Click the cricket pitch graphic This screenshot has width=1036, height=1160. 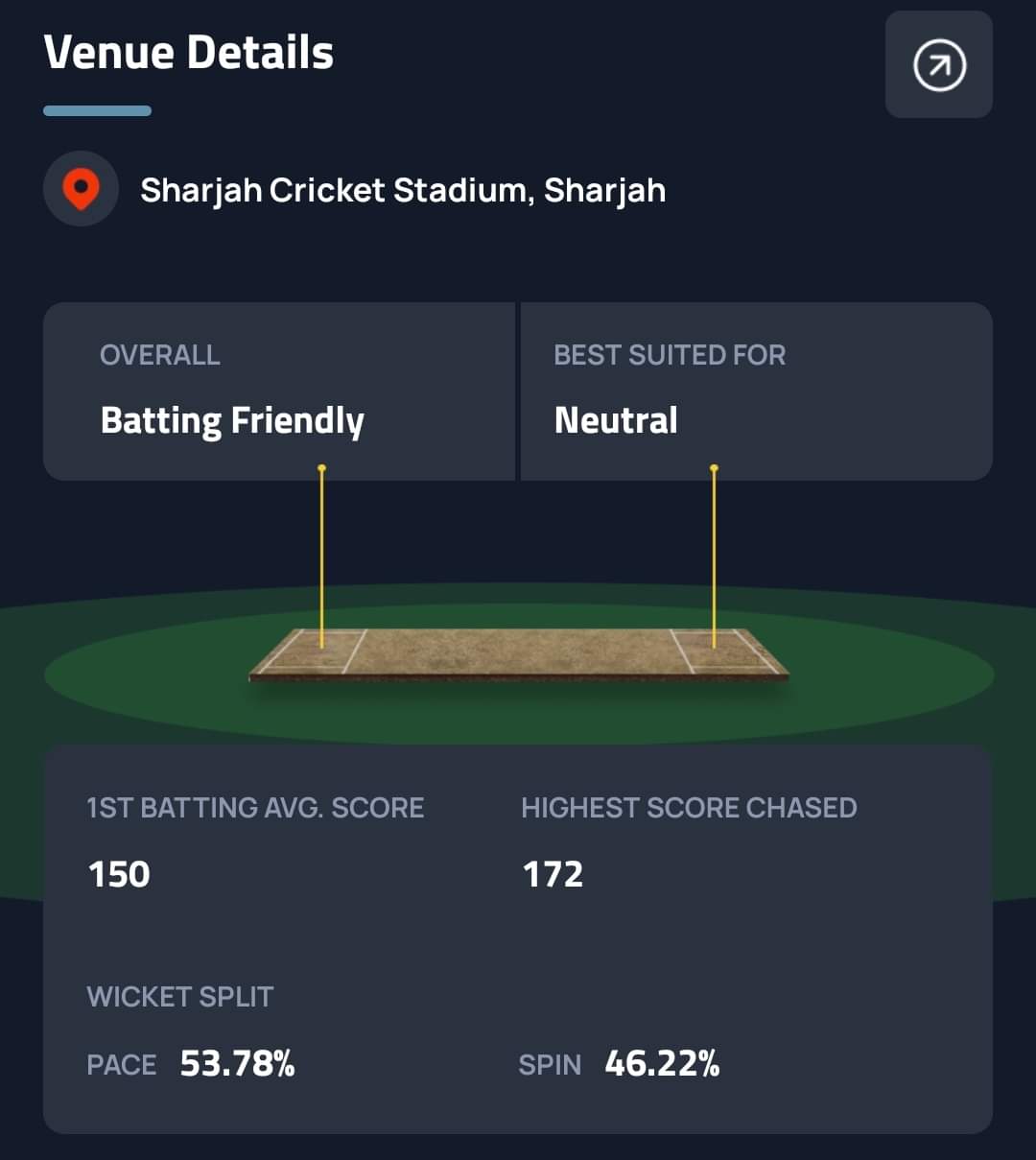coord(518,654)
